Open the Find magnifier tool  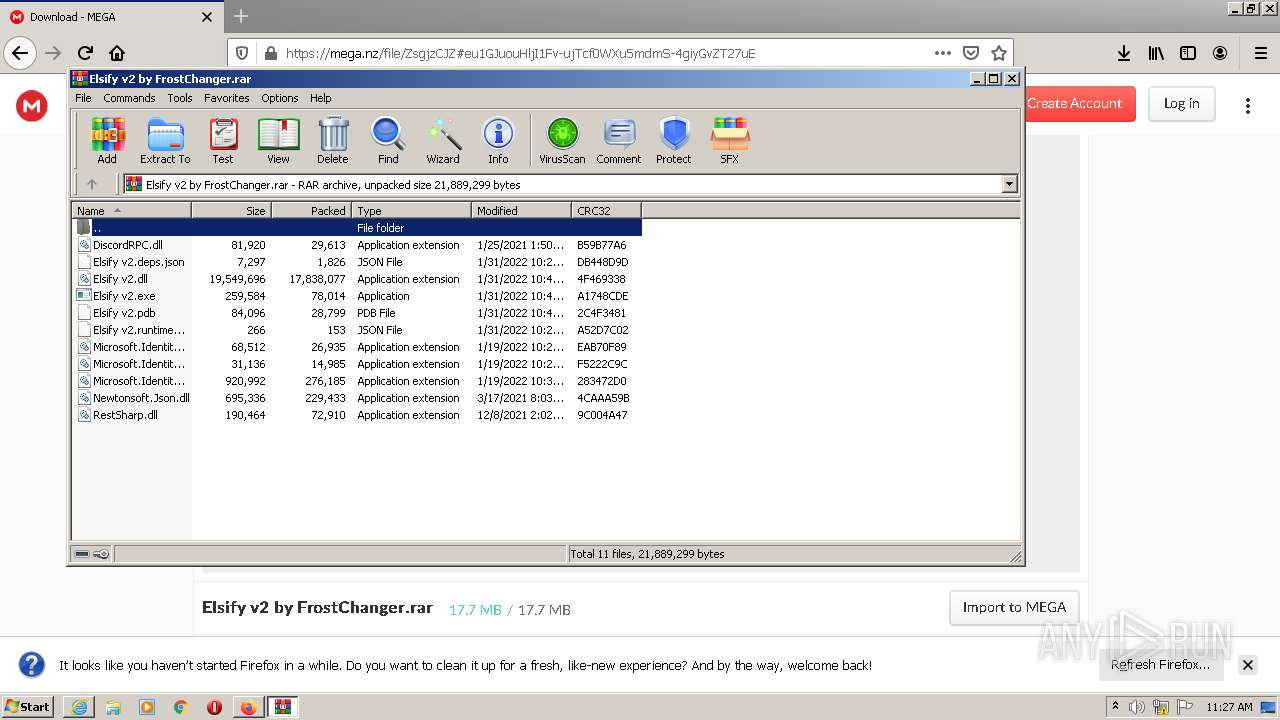388,140
